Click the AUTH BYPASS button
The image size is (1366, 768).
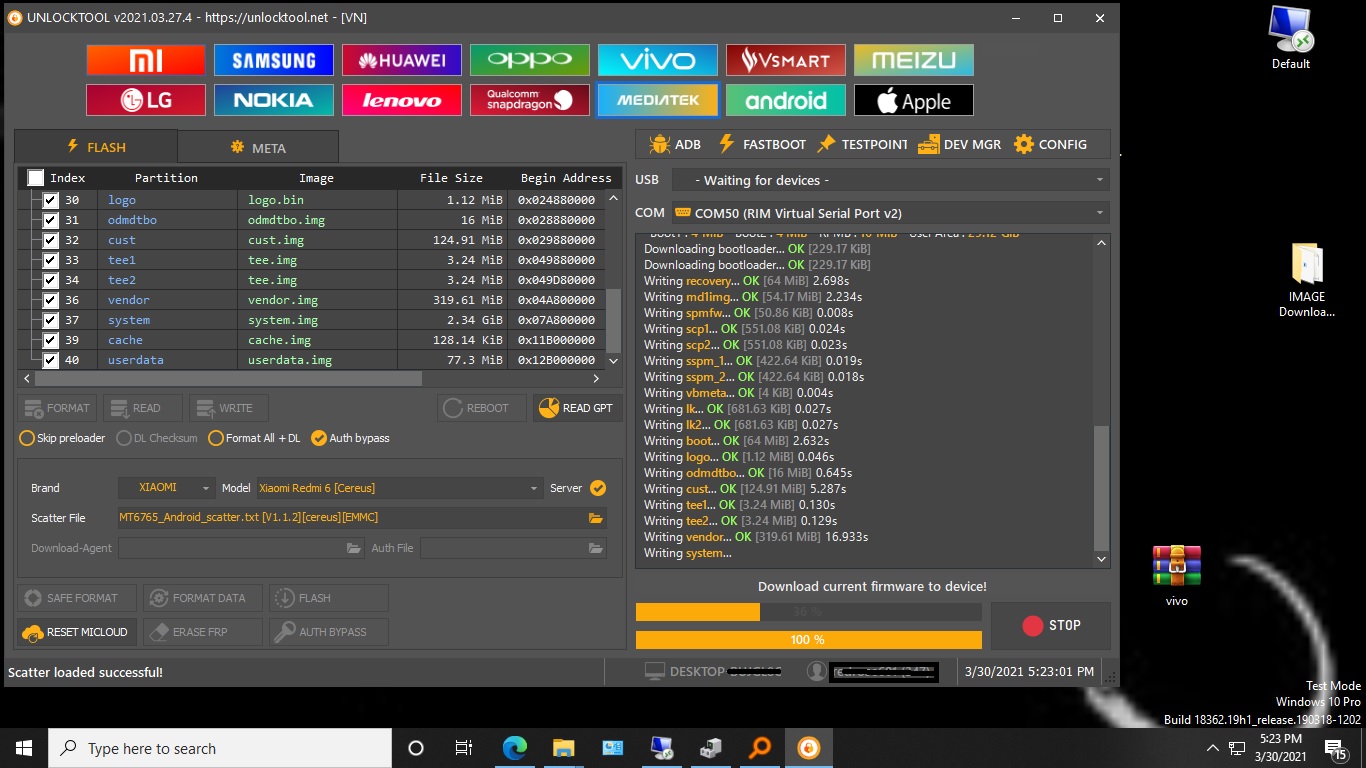(329, 632)
